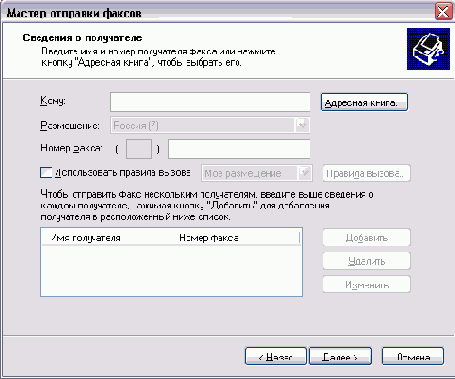Go back with the Назад button
The height and width of the screenshot is (379, 455).
pyautogui.click(x=276, y=356)
